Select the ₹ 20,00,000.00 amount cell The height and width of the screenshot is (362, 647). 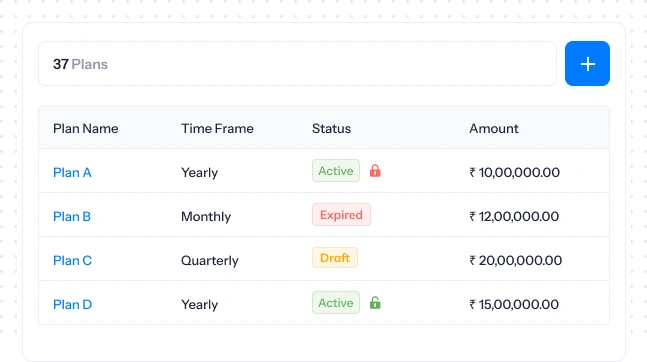pyautogui.click(x=515, y=260)
